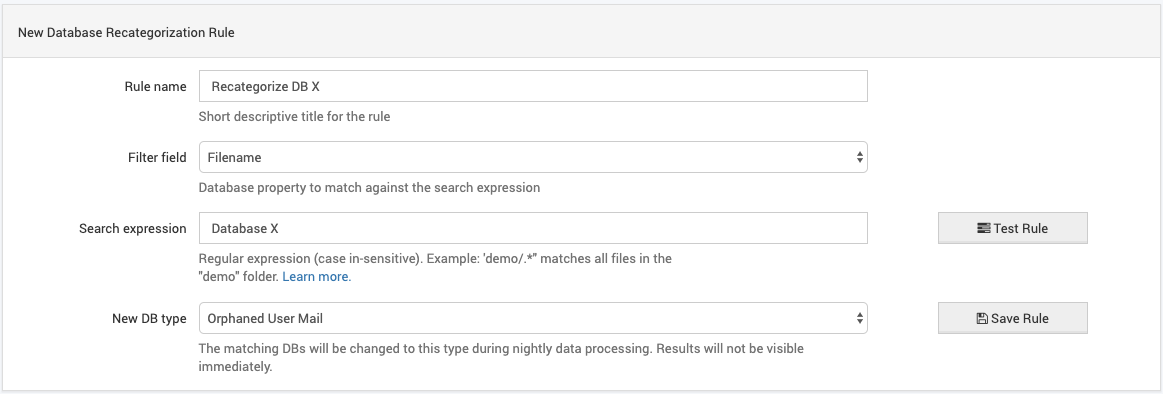Image resolution: width=1163 pixels, height=394 pixels.
Task: Click the Search expression label
Action: click(x=133, y=229)
